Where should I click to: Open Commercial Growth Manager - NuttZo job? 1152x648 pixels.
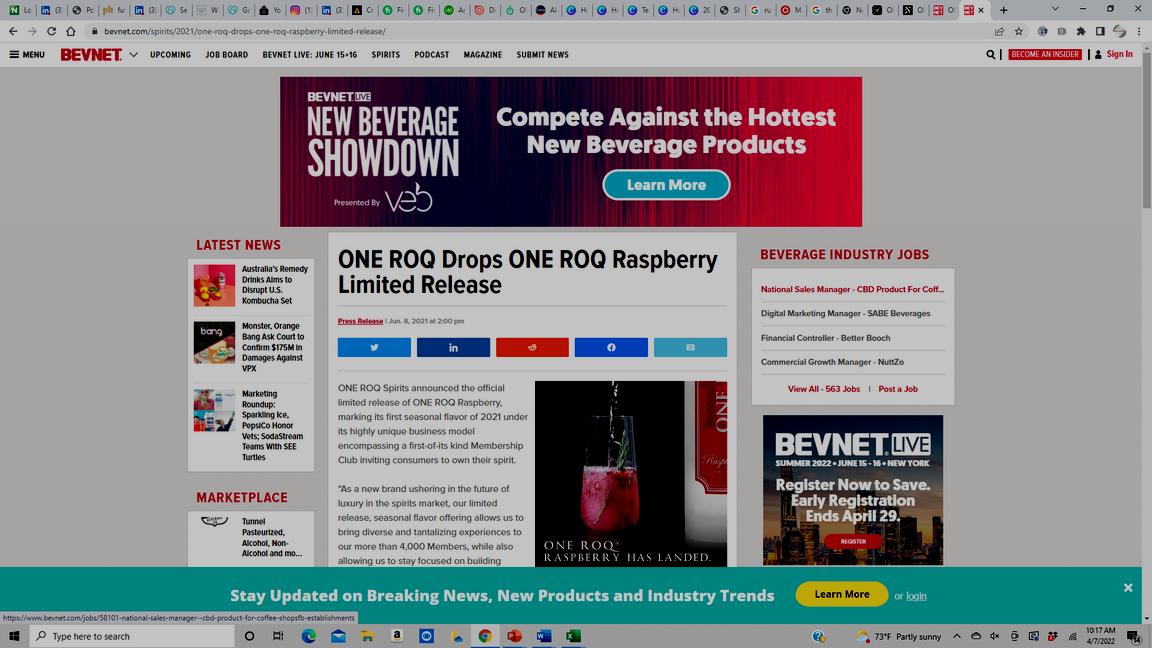[832, 362]
